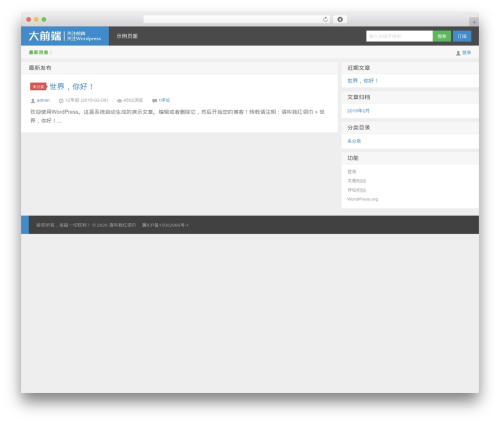Image resolution: width=500 pixels, height=423 pixels.
Task: Click the 最新发布 section heading
Action: 40,68
